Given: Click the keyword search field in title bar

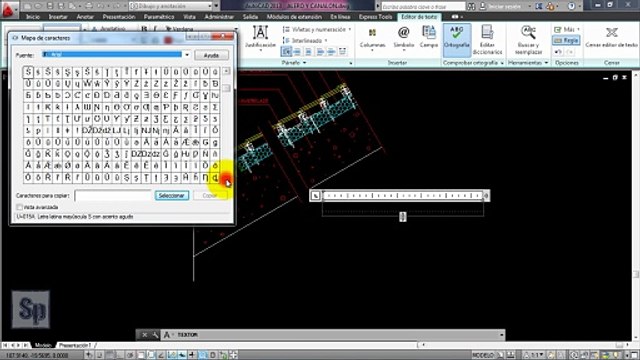Looking at the screenshot, I should pos(423,6).
